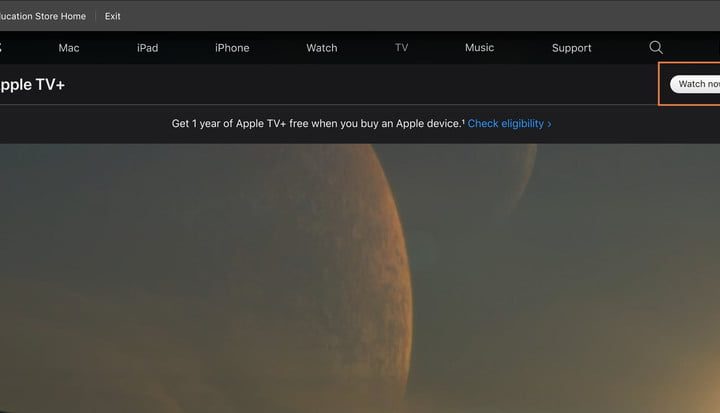This screenshot has height=413, width=720.
Task: Open Music from the navigation bar
Action: coord(479,47)
